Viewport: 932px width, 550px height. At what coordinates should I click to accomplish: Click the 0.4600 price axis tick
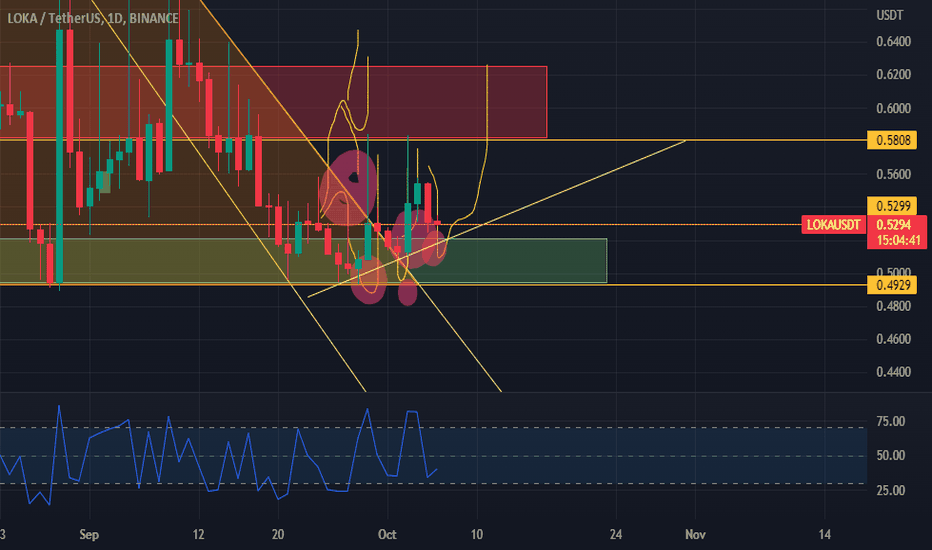pyautogui.click(x=893, y=339)
